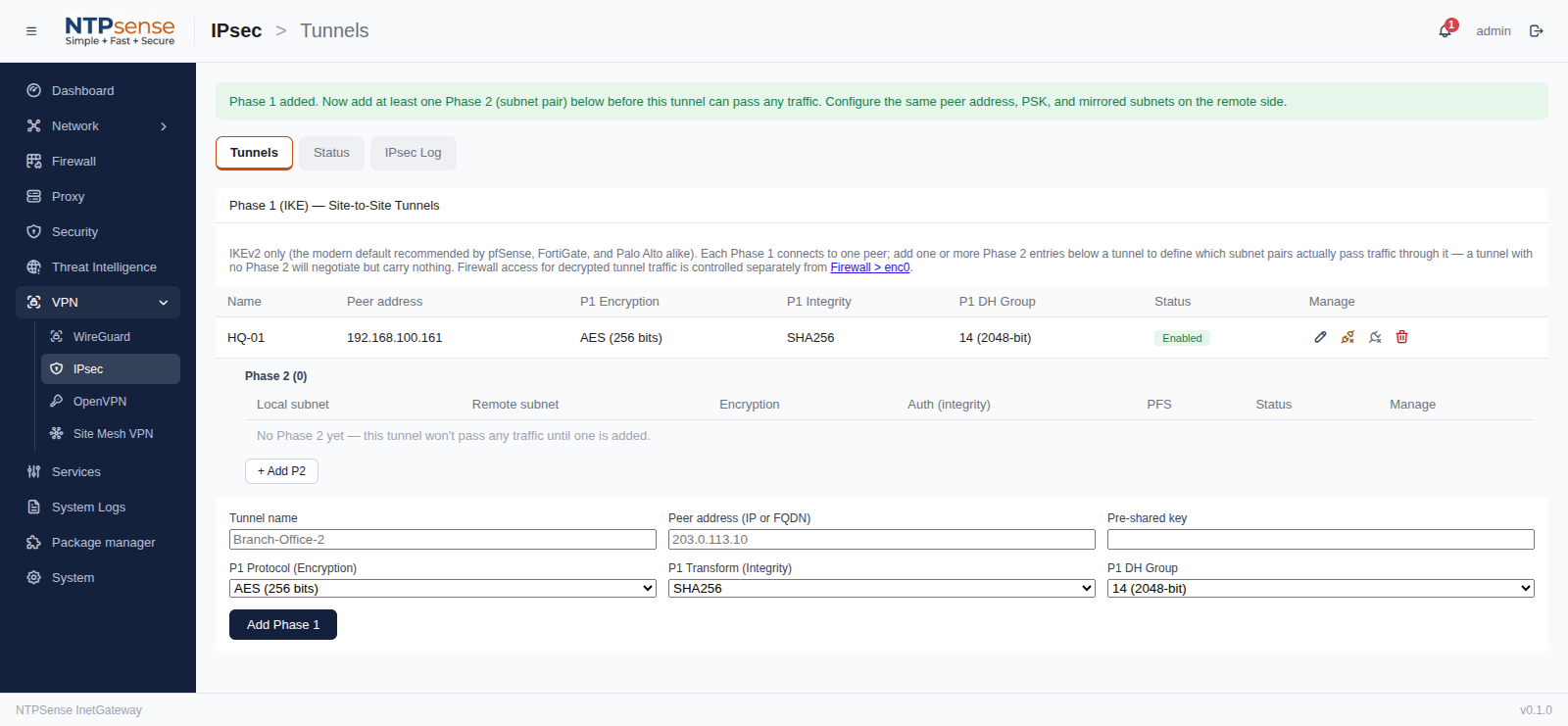Delete the HQ-01 tunnel with the trash icon
Viewport: 1568px width, 726px height.
[1401, 337]
